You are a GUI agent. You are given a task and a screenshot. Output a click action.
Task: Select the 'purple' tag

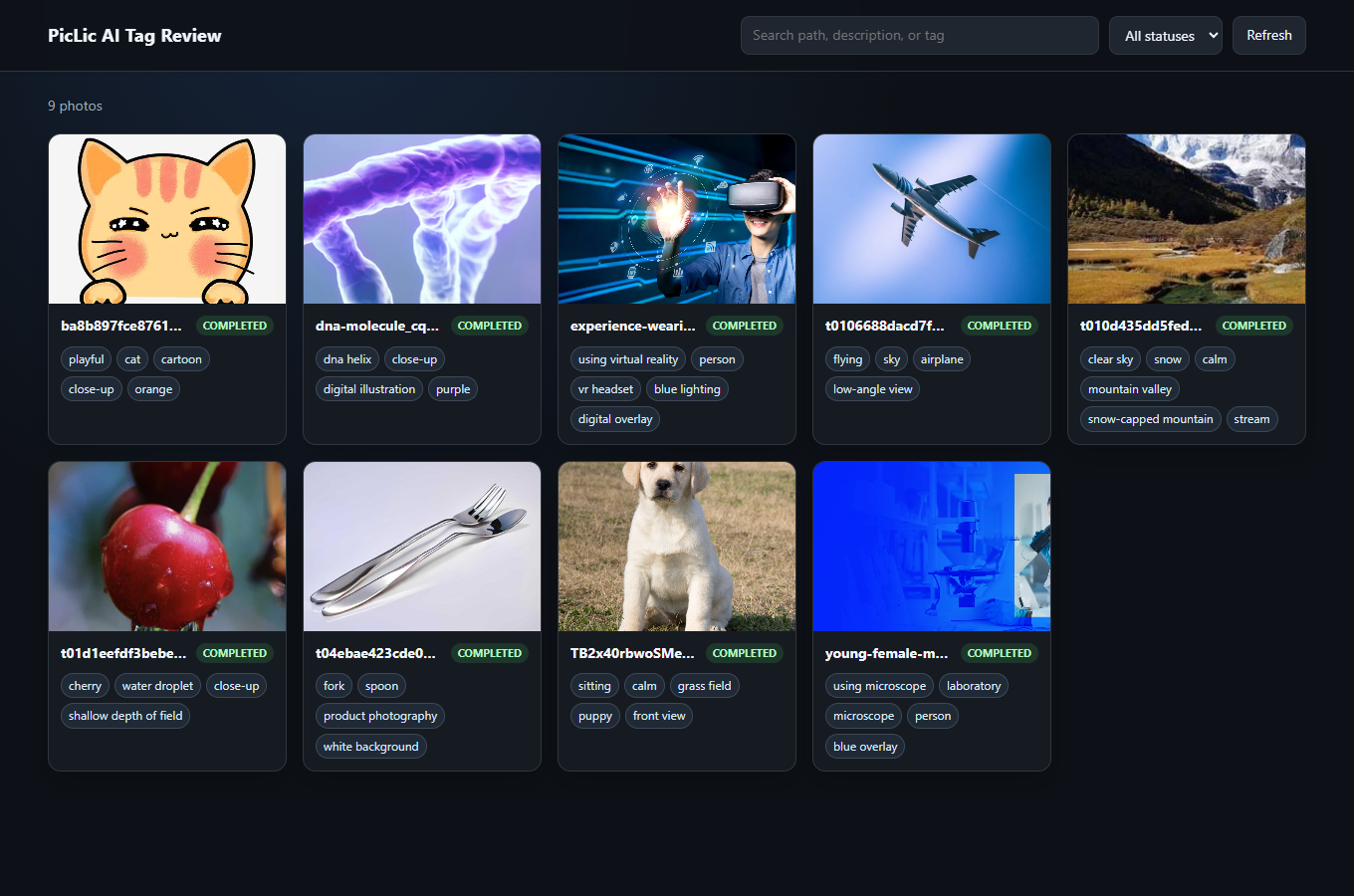pos(453,389)
